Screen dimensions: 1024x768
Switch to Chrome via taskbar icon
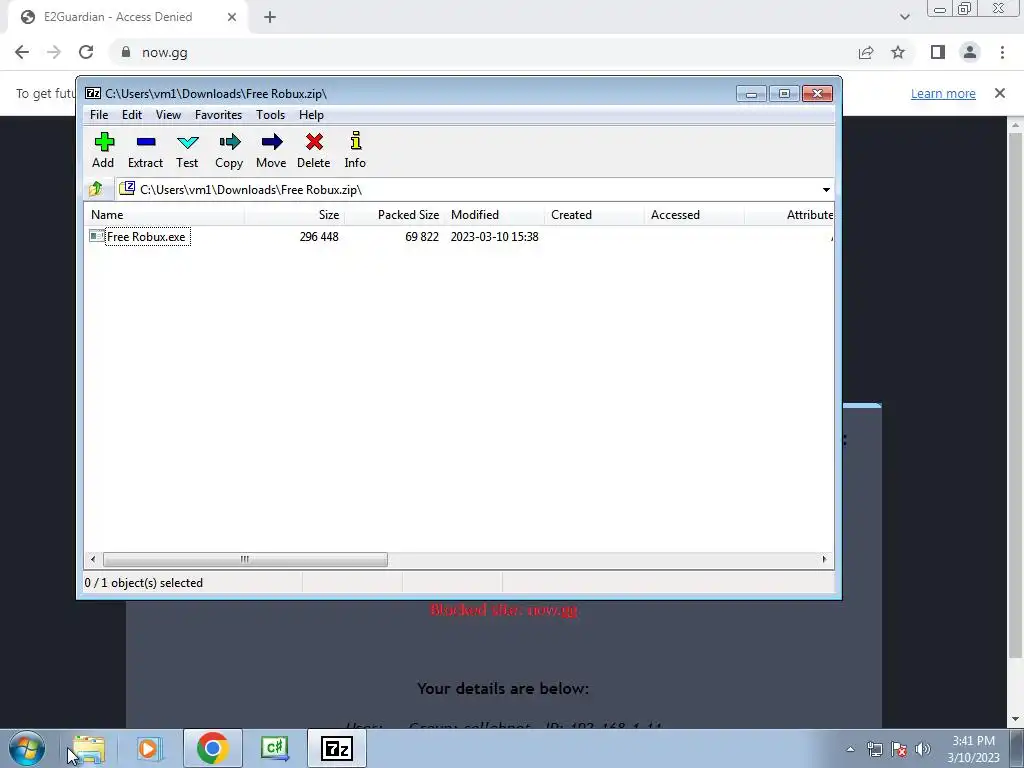point(212,748)
